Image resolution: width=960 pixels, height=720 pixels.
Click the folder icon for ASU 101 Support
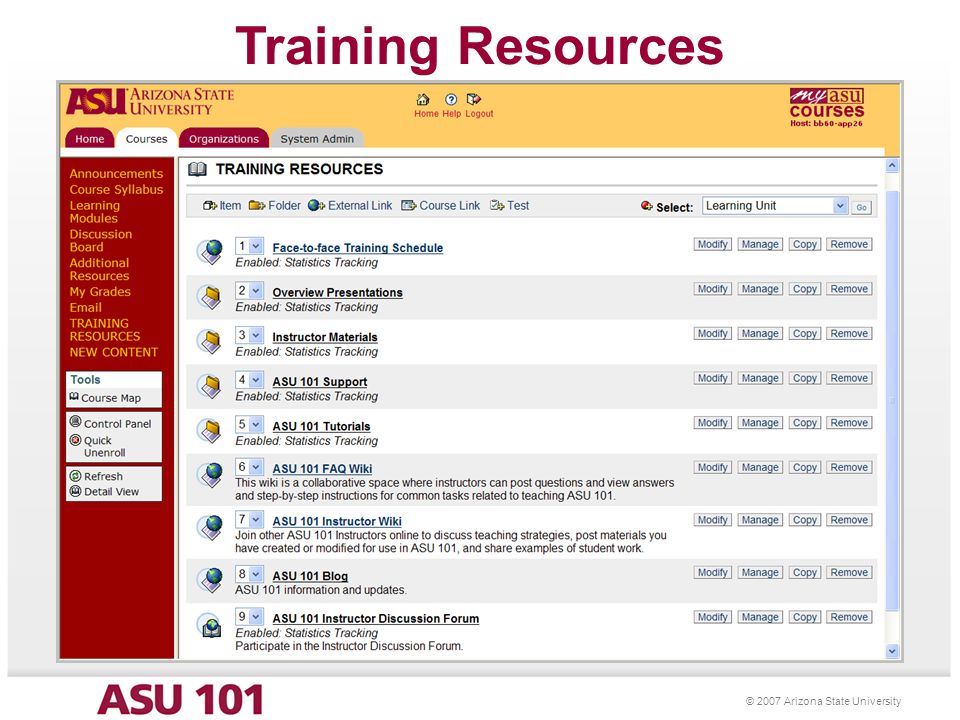(211, 386)
